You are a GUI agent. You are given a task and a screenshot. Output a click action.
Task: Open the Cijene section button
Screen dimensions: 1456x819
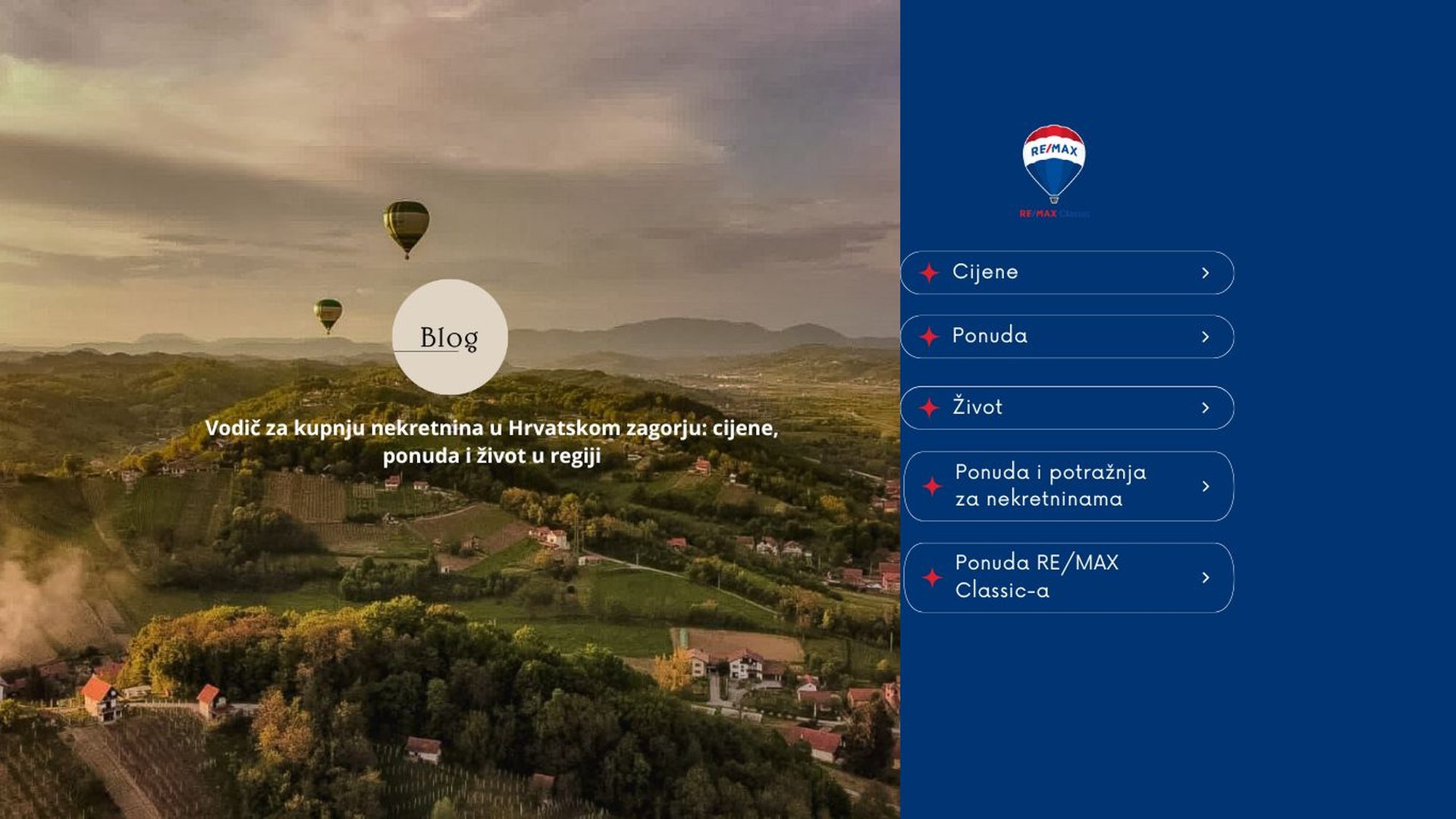point(1067,272)
